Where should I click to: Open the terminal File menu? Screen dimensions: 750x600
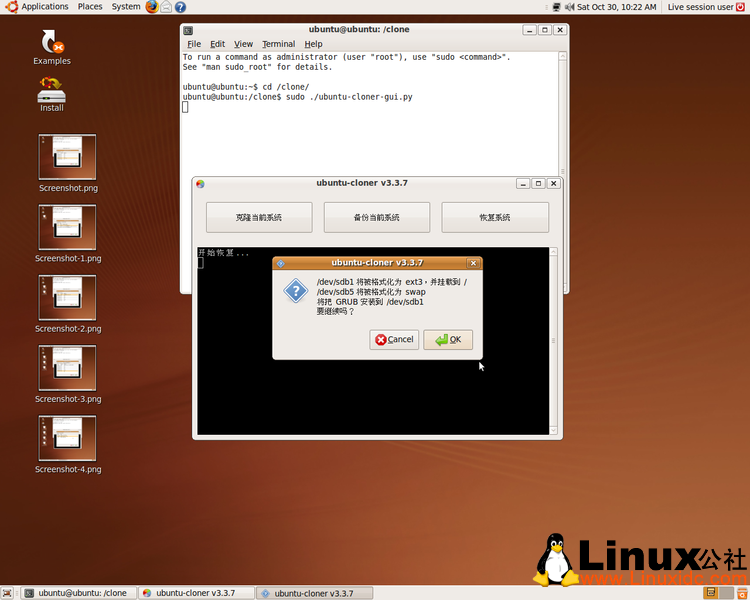point(194,44)
